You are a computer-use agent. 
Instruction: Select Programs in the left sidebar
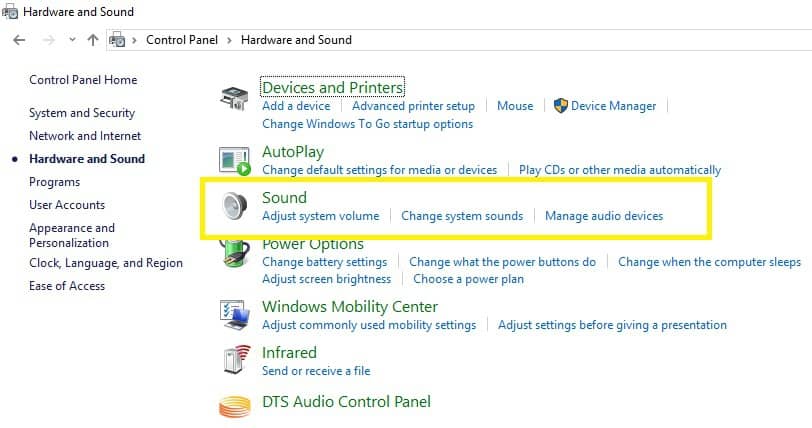[54, 182]
